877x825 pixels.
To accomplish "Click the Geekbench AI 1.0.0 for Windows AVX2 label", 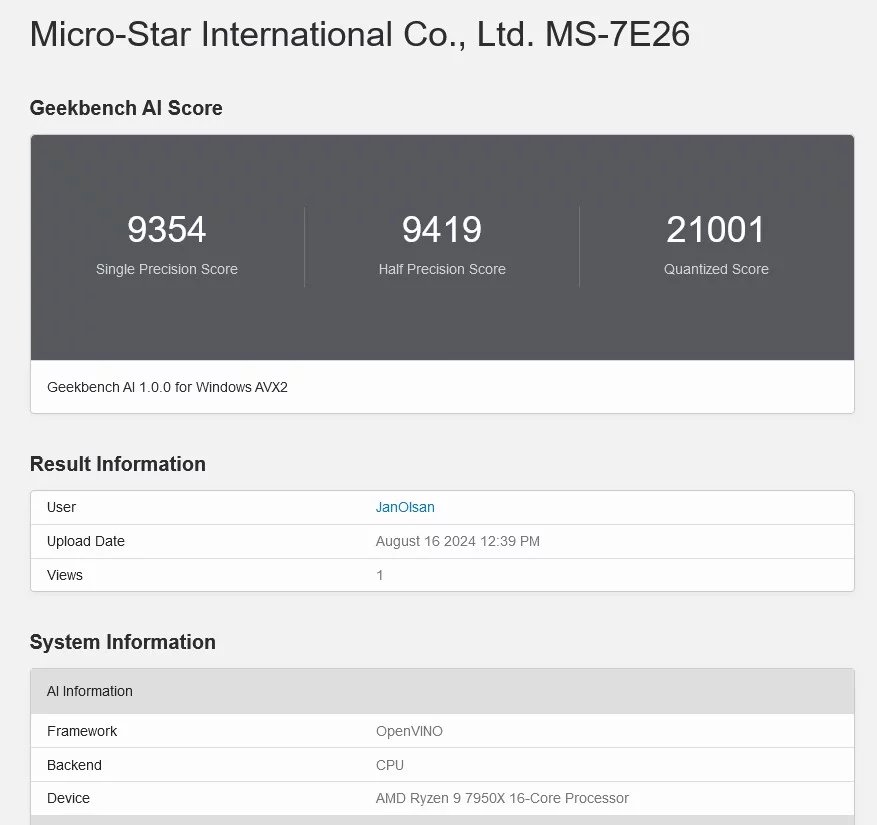I will 166,387.
